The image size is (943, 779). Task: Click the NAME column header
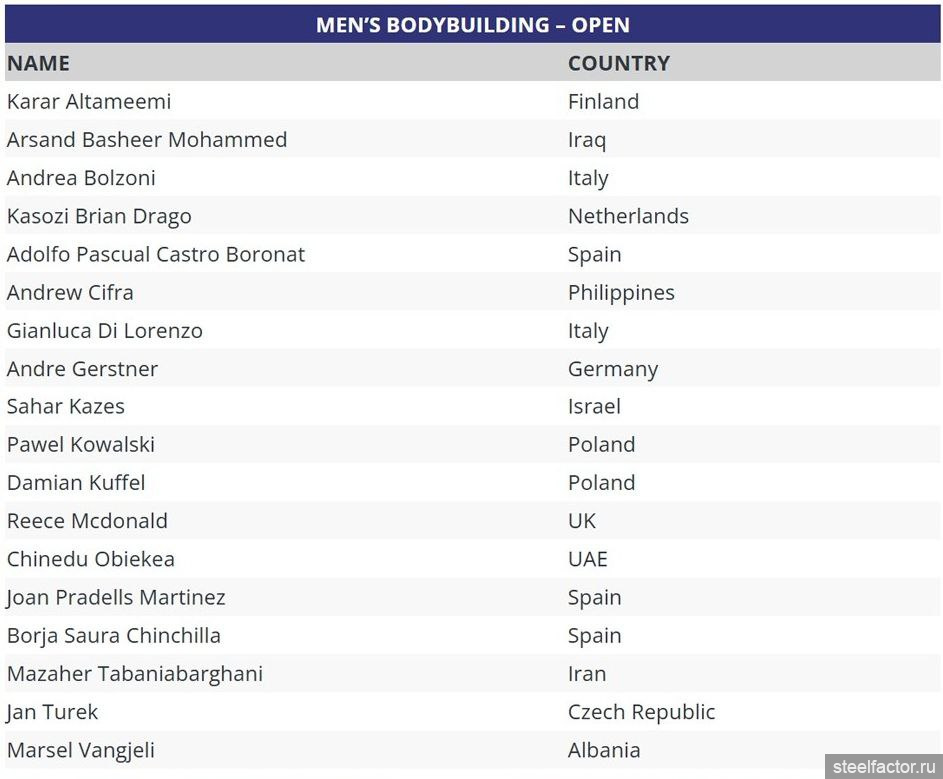[38, 63]
